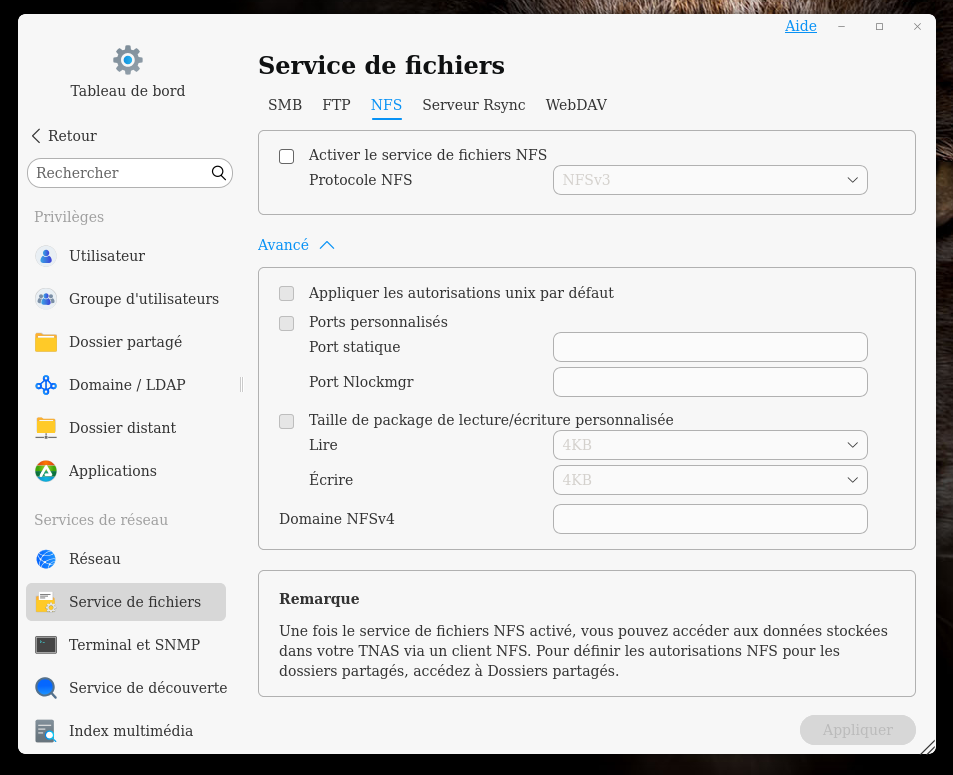Open Domaine / LDAP icon
This screenshot has width=953, height=775.
[x=46, y=385]
